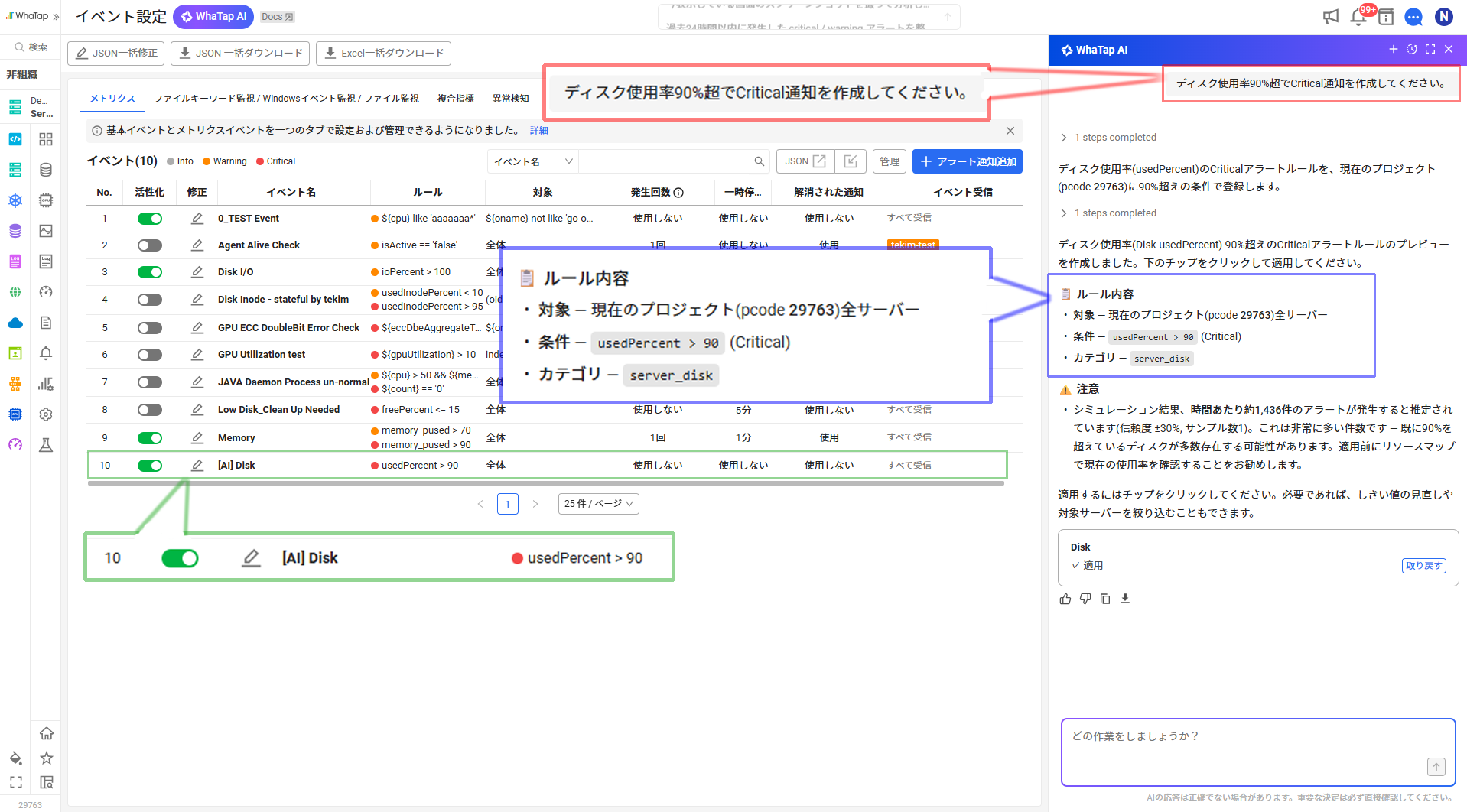Image resolution: width=1467 pixels, height=812 pixels.
Task: Open the N user avatar menu
Action: [x=1443, y=17]
